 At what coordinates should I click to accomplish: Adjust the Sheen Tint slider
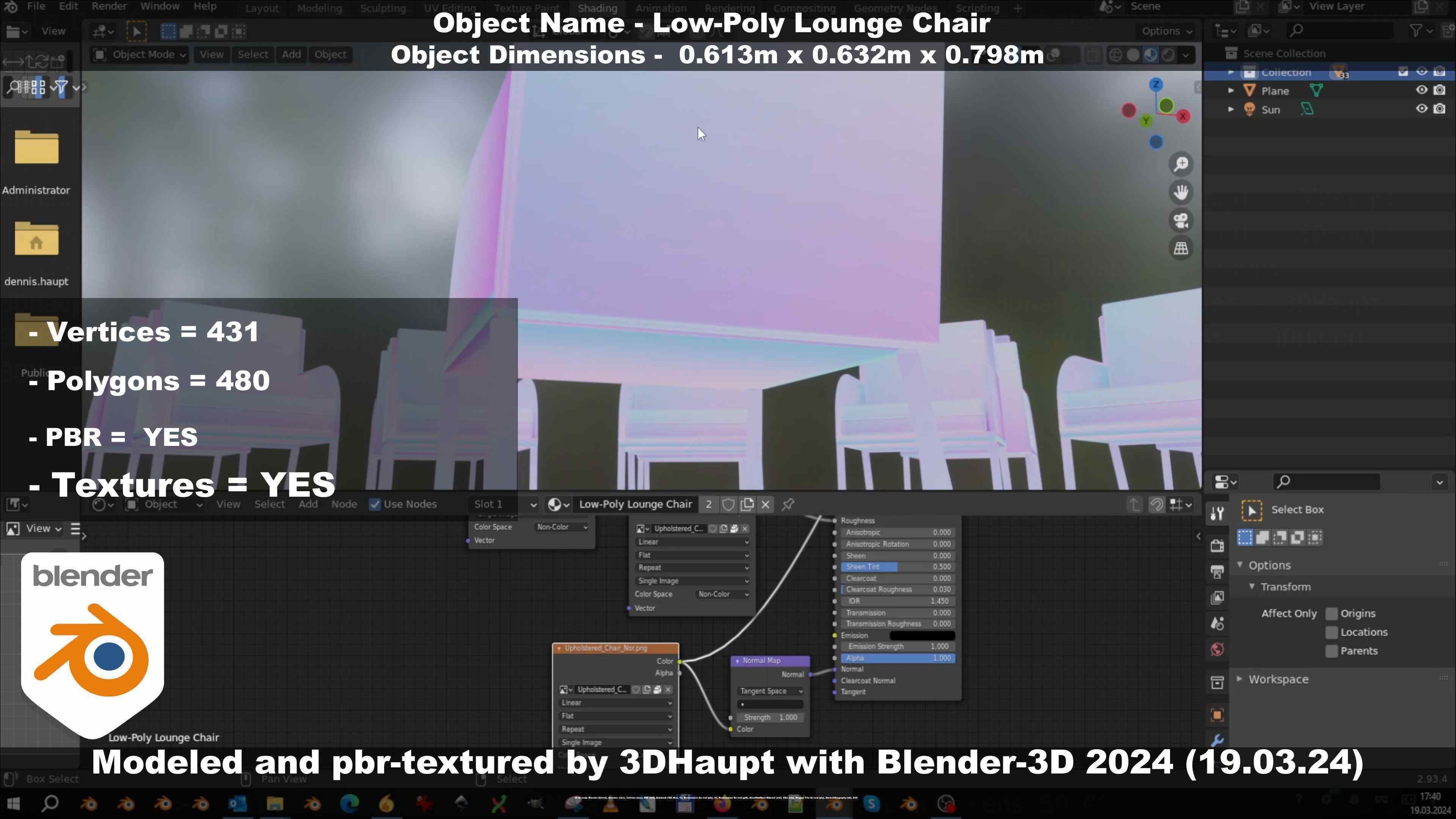(x=897, y=567)
